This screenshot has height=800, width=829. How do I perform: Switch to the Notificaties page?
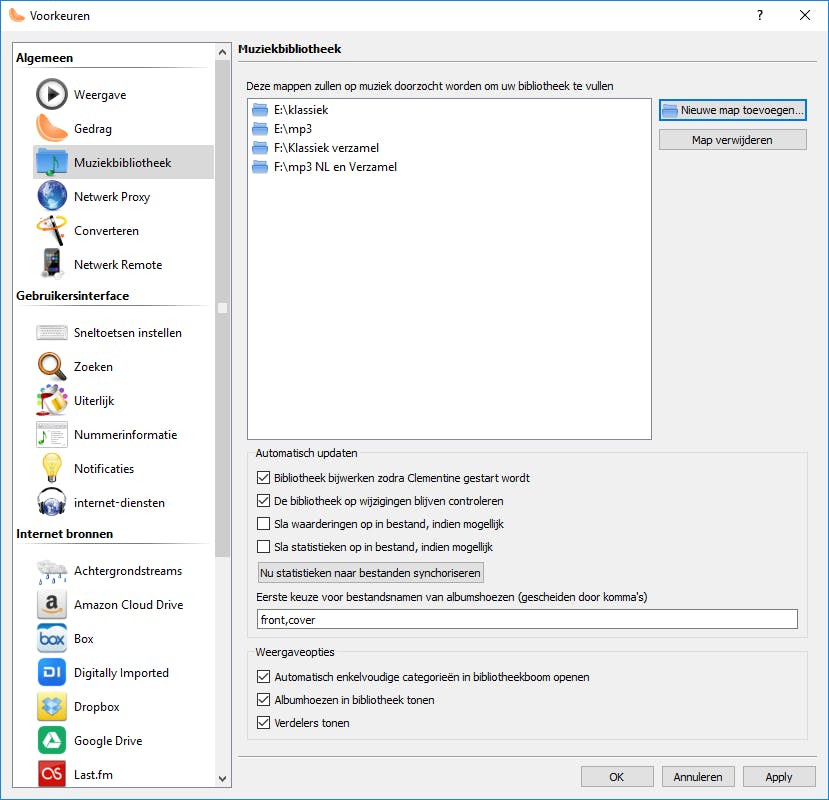tap(124, 468)
